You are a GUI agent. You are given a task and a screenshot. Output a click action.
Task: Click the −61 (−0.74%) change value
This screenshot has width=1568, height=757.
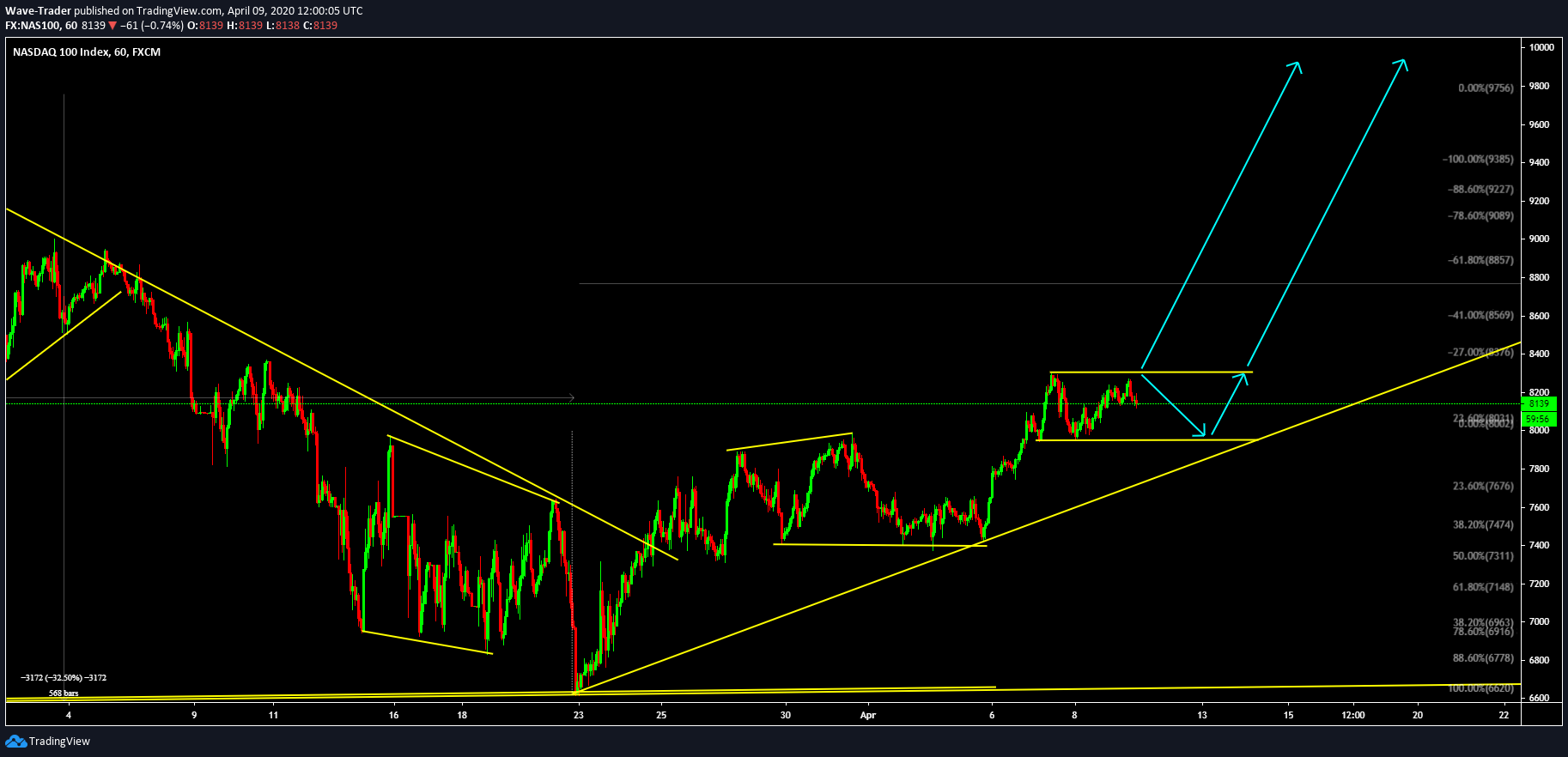152,26
